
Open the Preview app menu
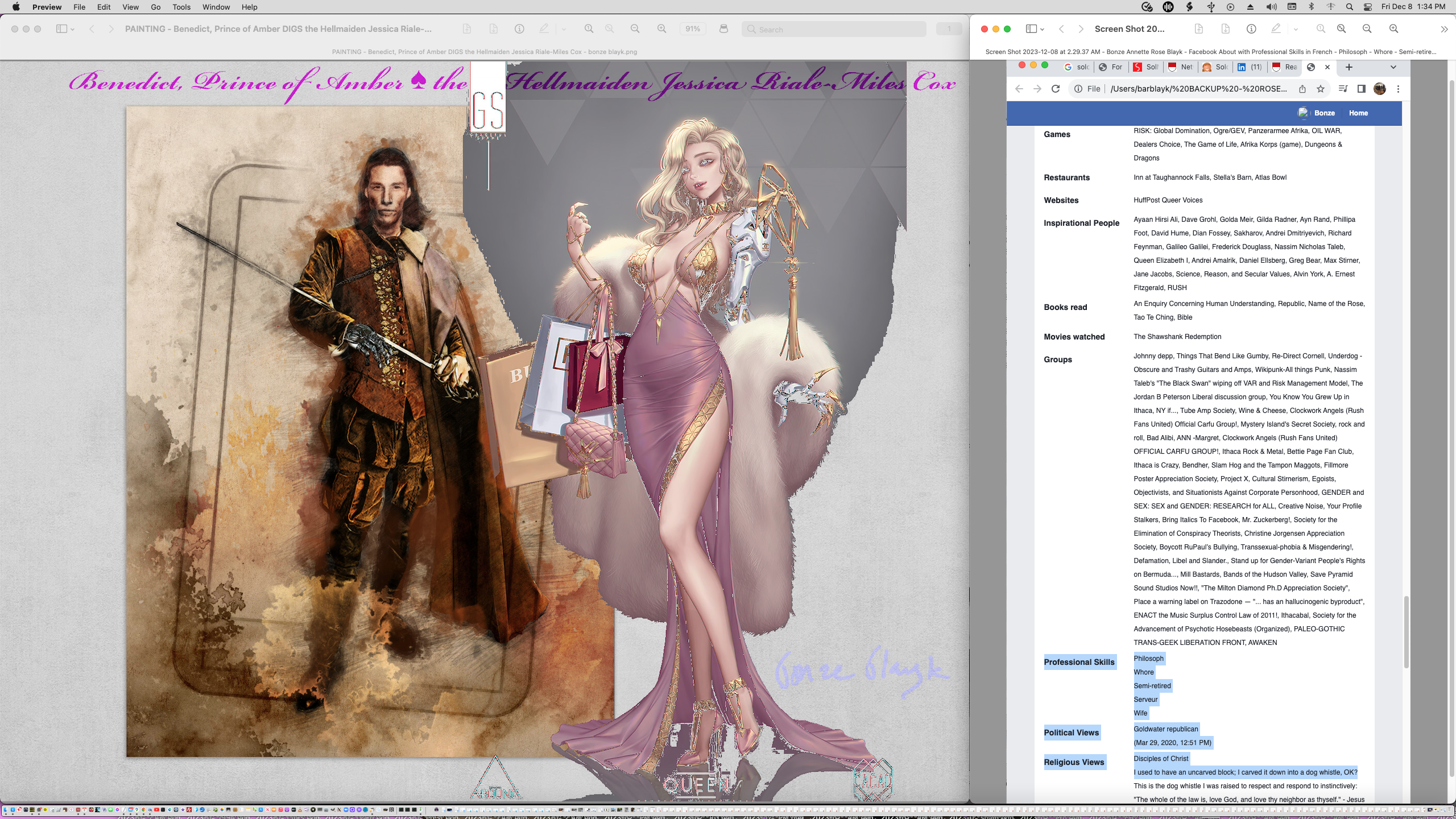pos(47,7)
